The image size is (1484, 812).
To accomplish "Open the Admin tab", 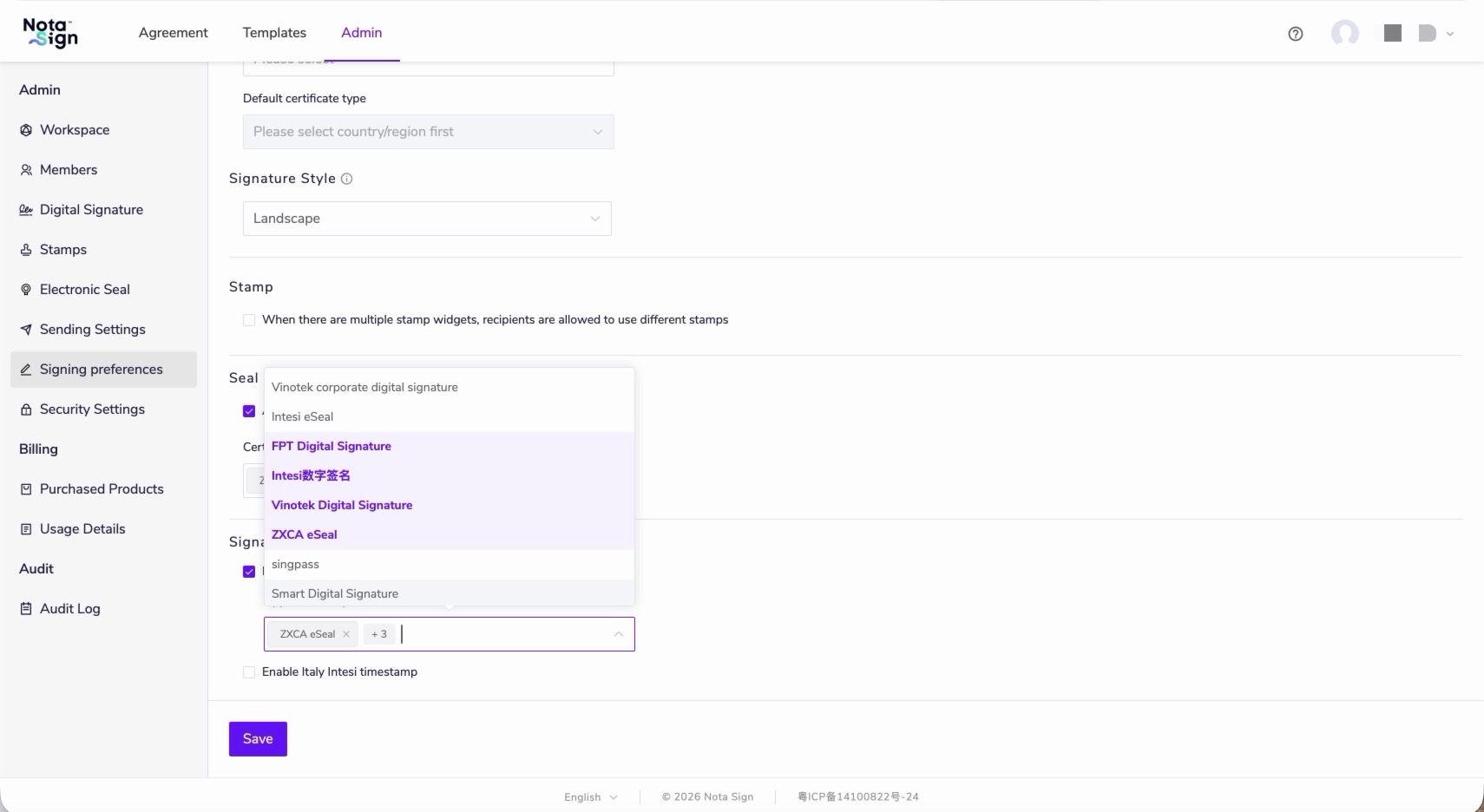I will tap(362, 32).
